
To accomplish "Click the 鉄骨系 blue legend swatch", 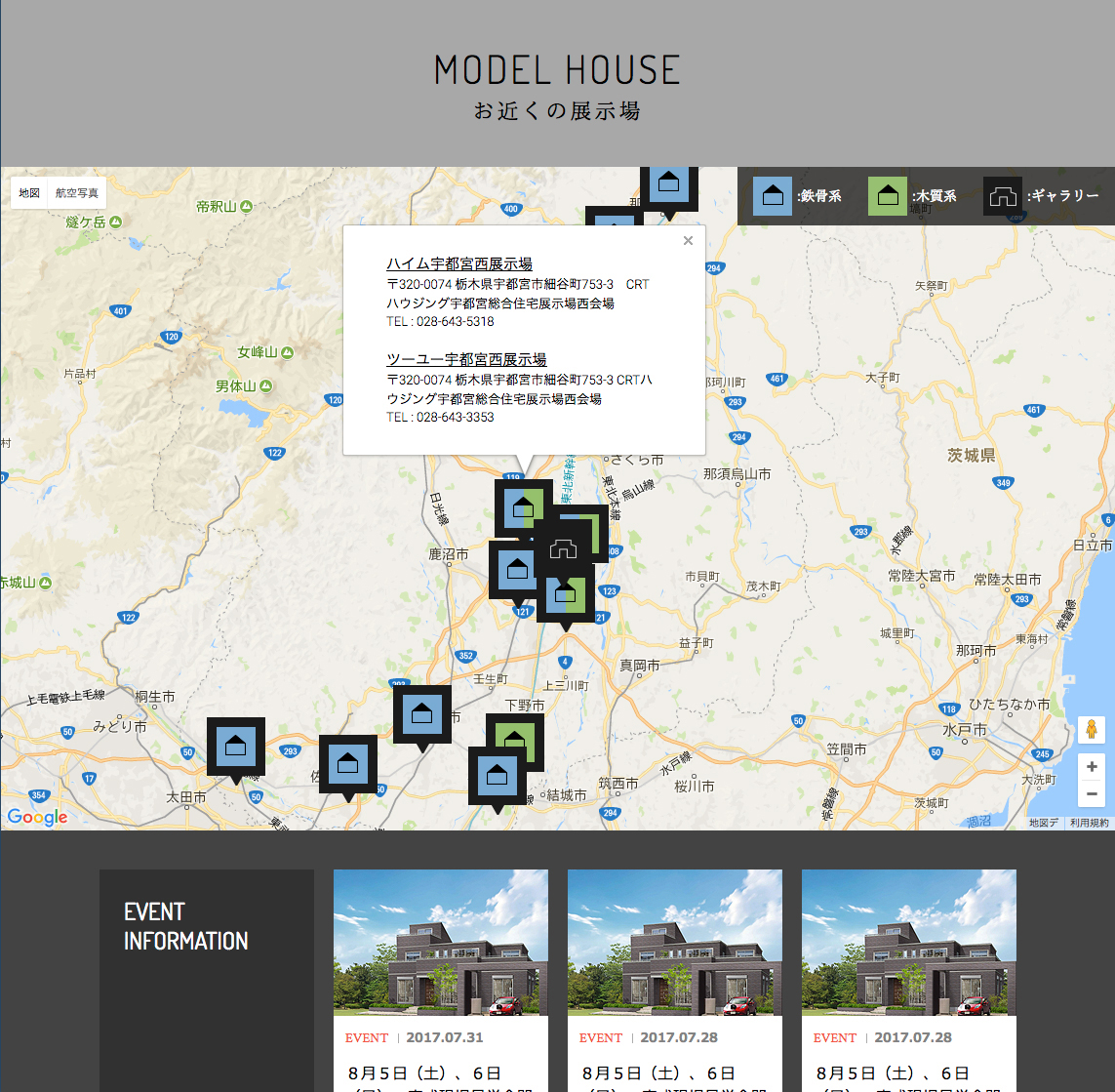I will coord(772,196).
